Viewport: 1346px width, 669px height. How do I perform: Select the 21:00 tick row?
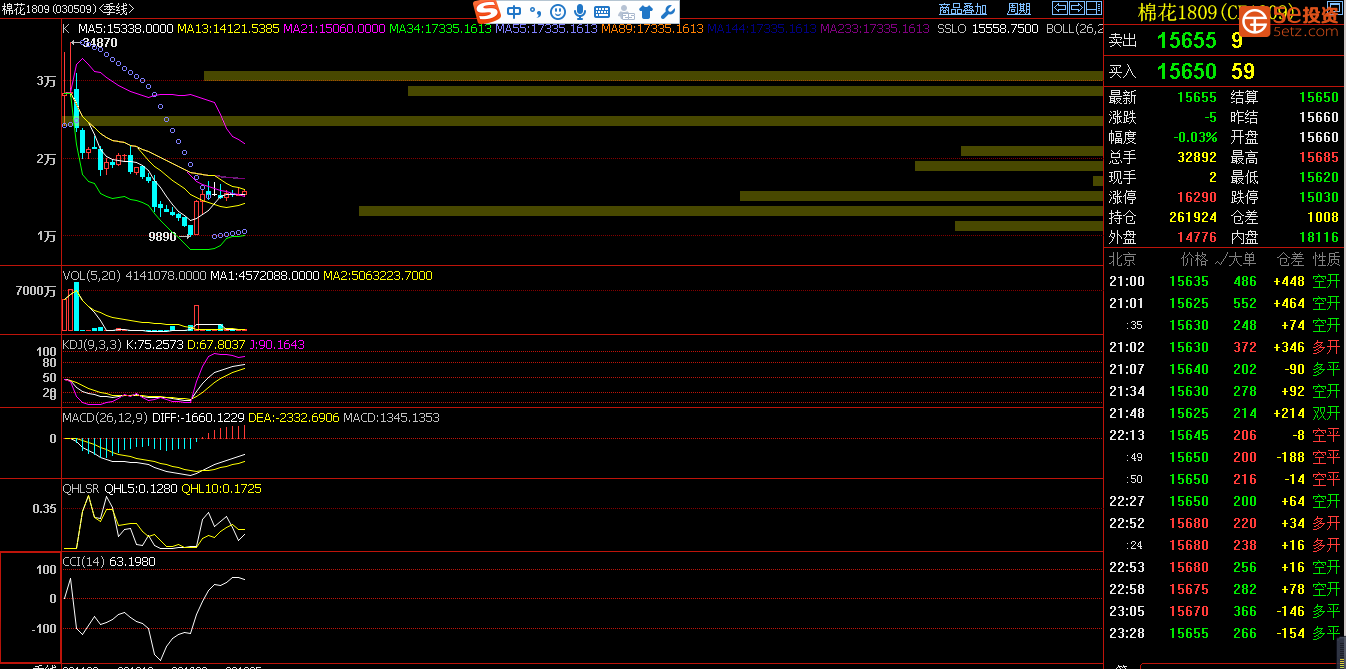point(1225,281)
